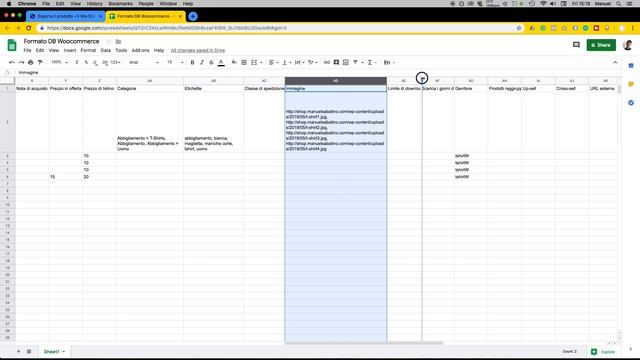This screenshot has width=640, height=360.
Task: Open font size dropdown
Action: (x=175, y=62)
